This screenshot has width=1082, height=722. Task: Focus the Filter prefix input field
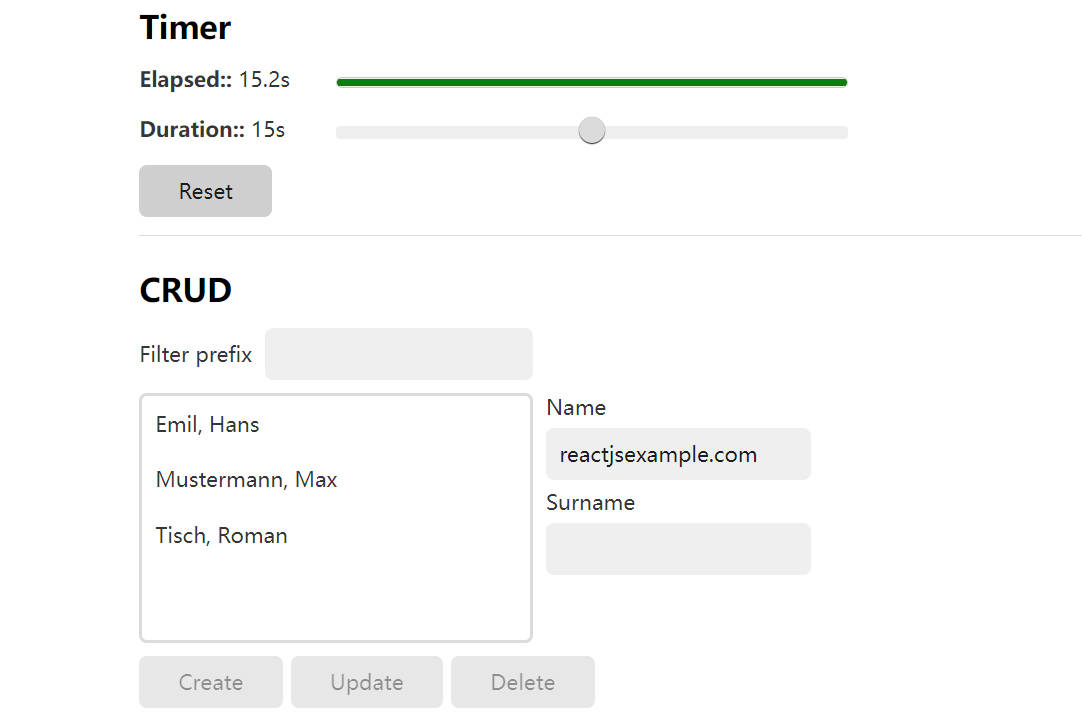point(398,354)
